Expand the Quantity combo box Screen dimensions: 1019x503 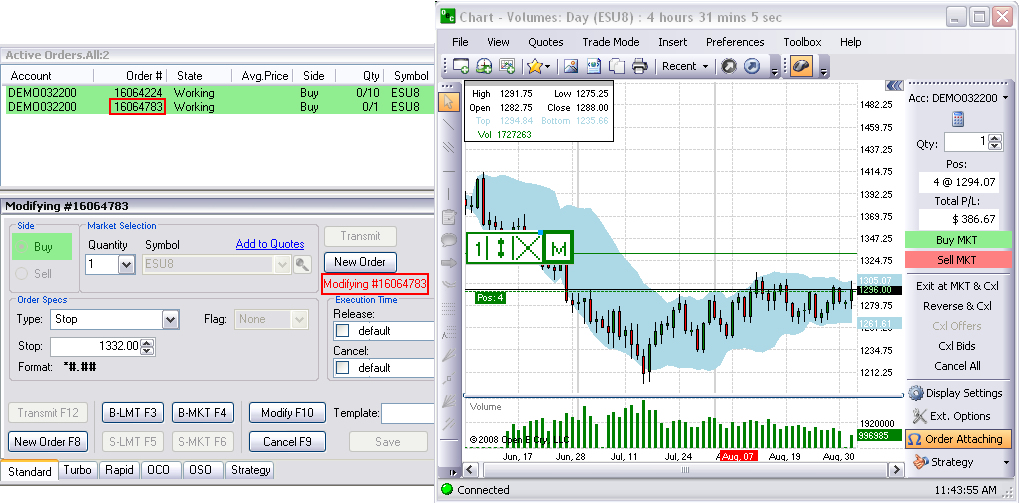coord(126,264)
